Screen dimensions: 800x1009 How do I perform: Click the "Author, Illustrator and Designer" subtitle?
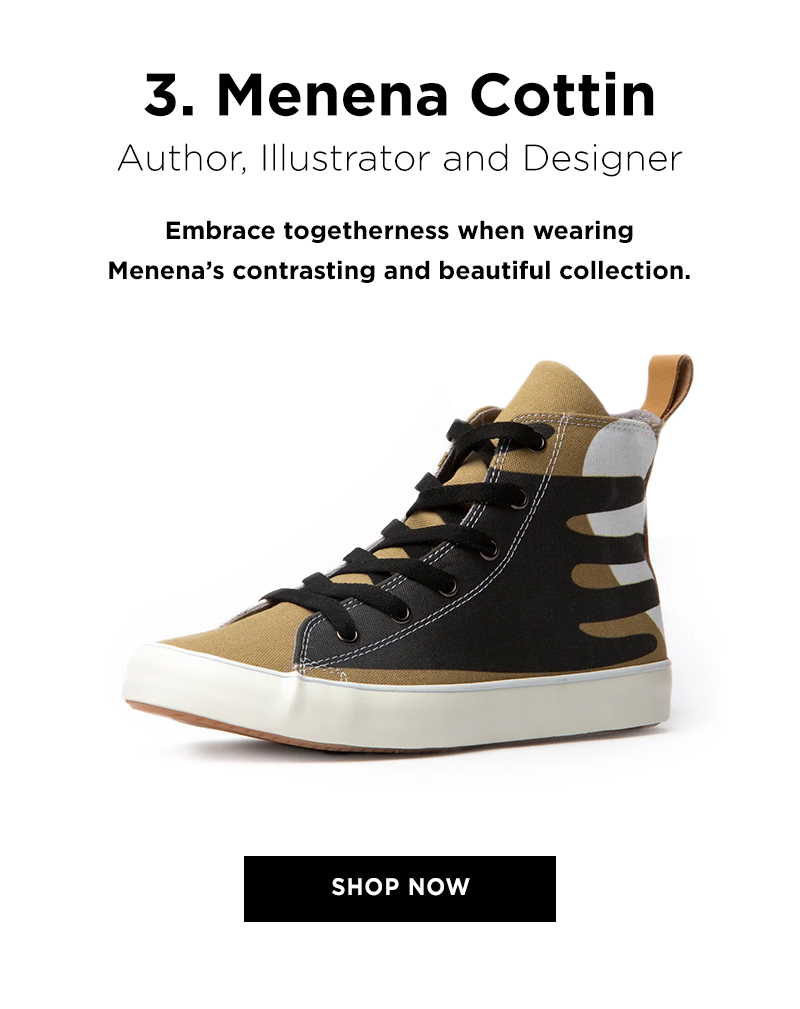click(x=400, y=159)
